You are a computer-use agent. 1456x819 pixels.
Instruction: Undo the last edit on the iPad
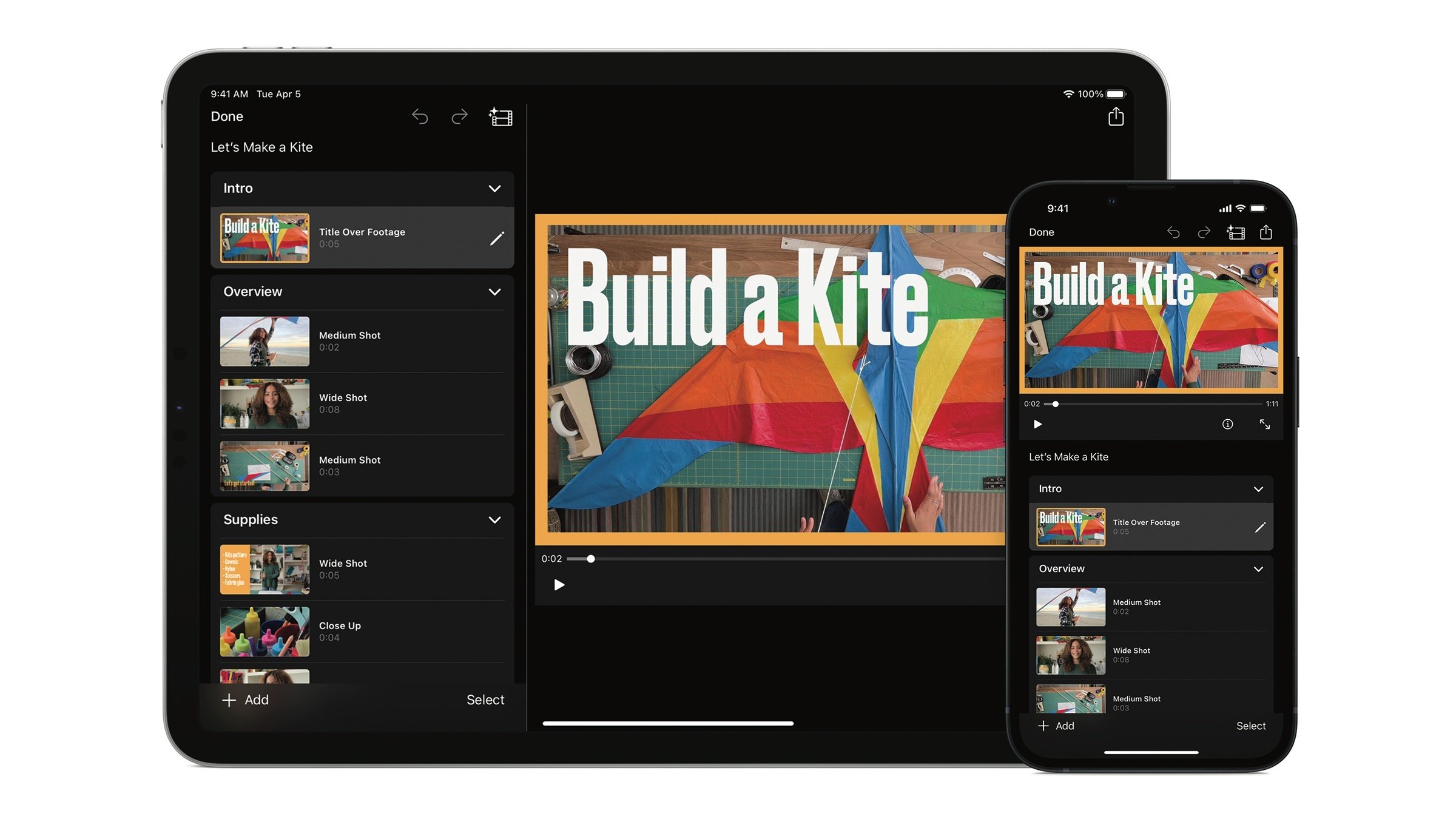419,116
